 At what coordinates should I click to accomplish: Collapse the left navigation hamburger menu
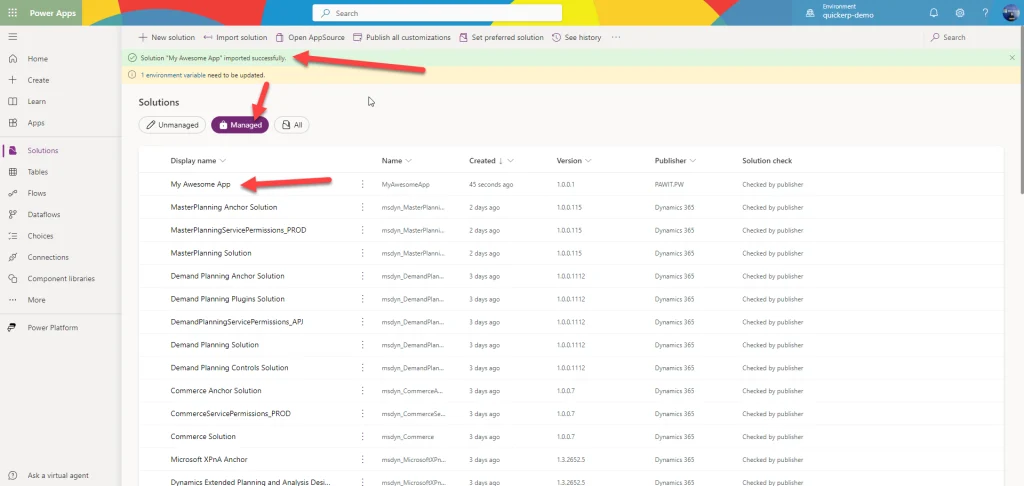13,37
